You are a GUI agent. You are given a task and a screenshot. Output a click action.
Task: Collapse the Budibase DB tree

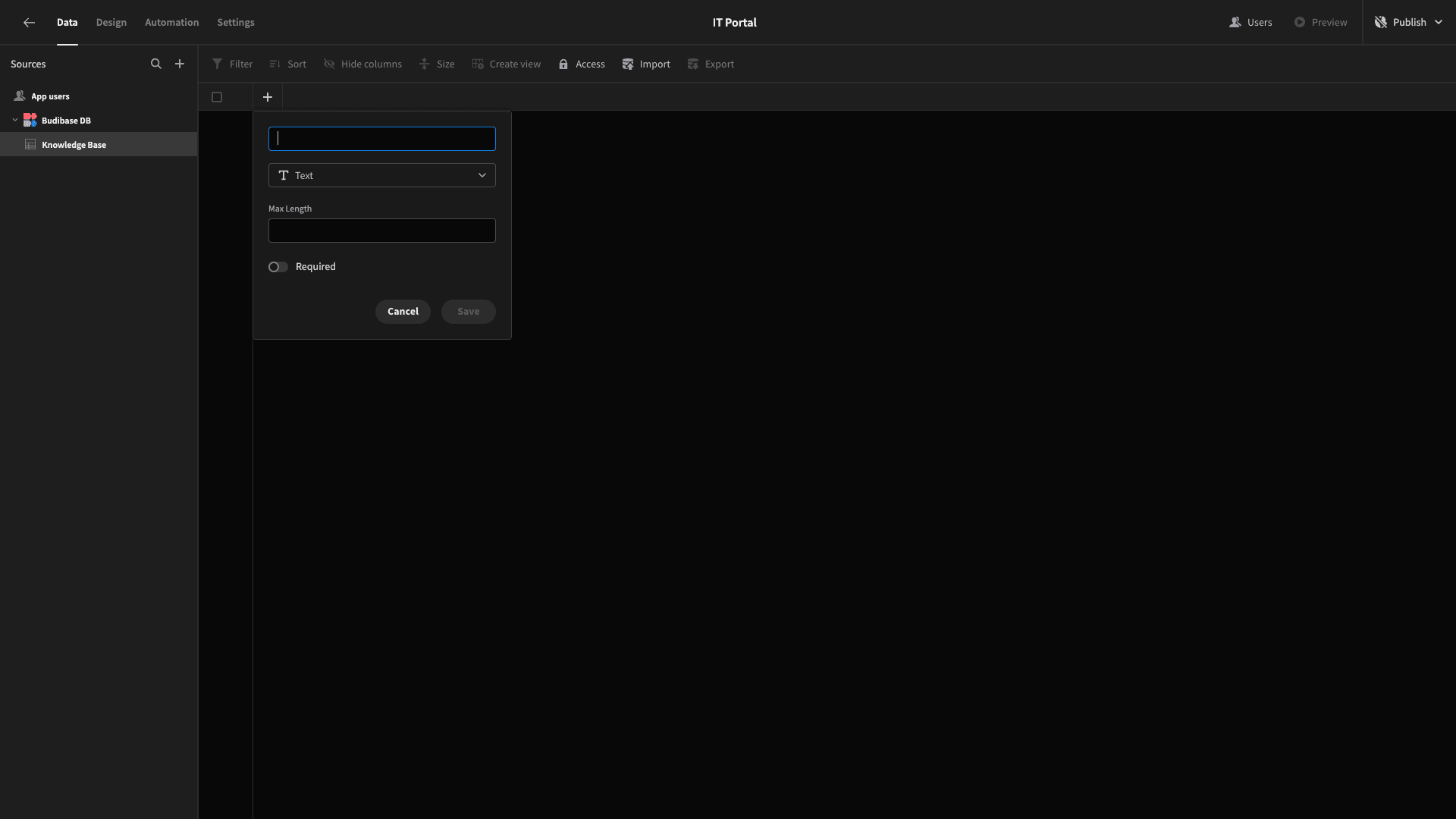[15, 121]
